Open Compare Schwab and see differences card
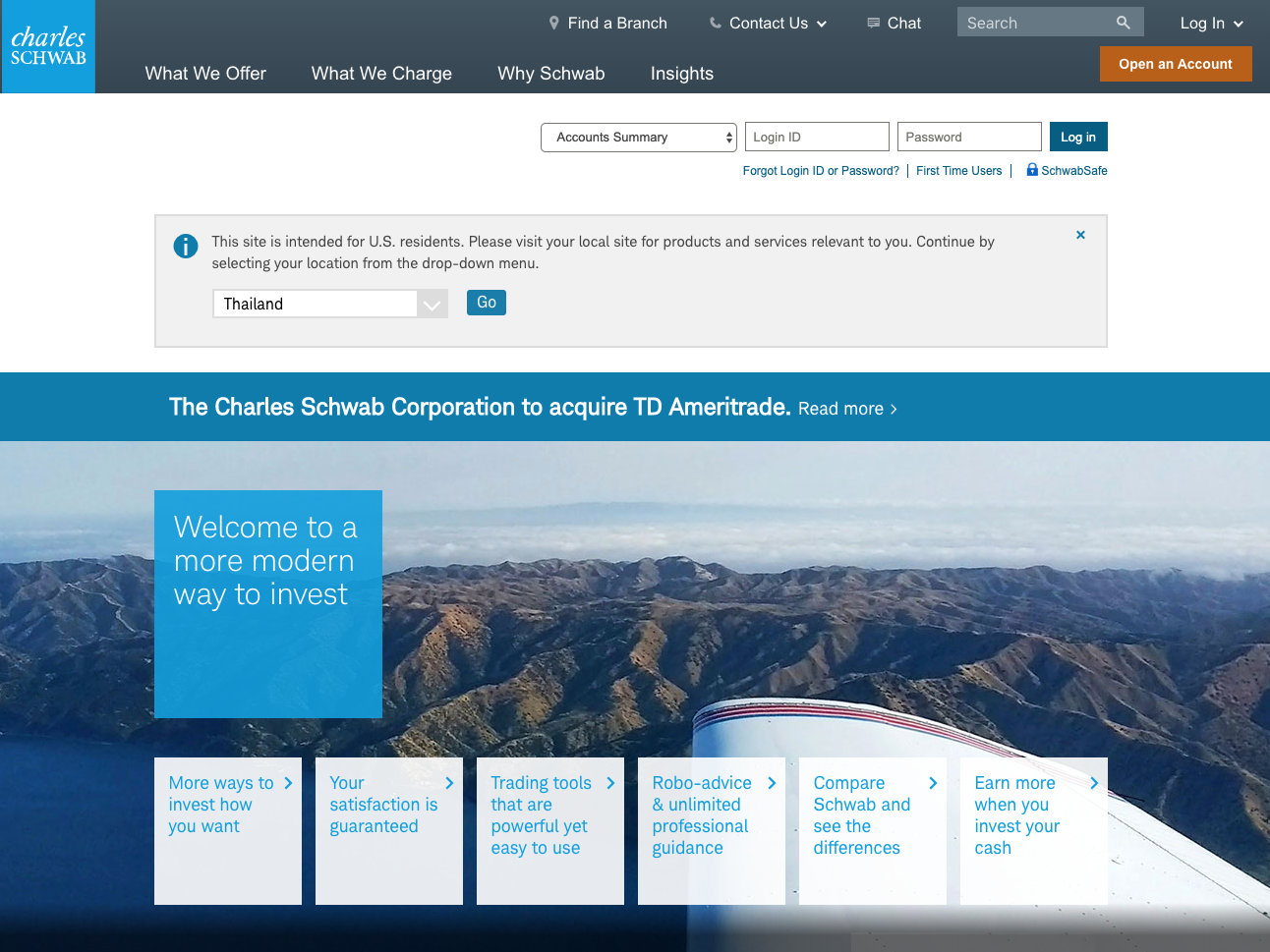The height and width of the screenshot is (952, 1270). [x=873, y=831]
